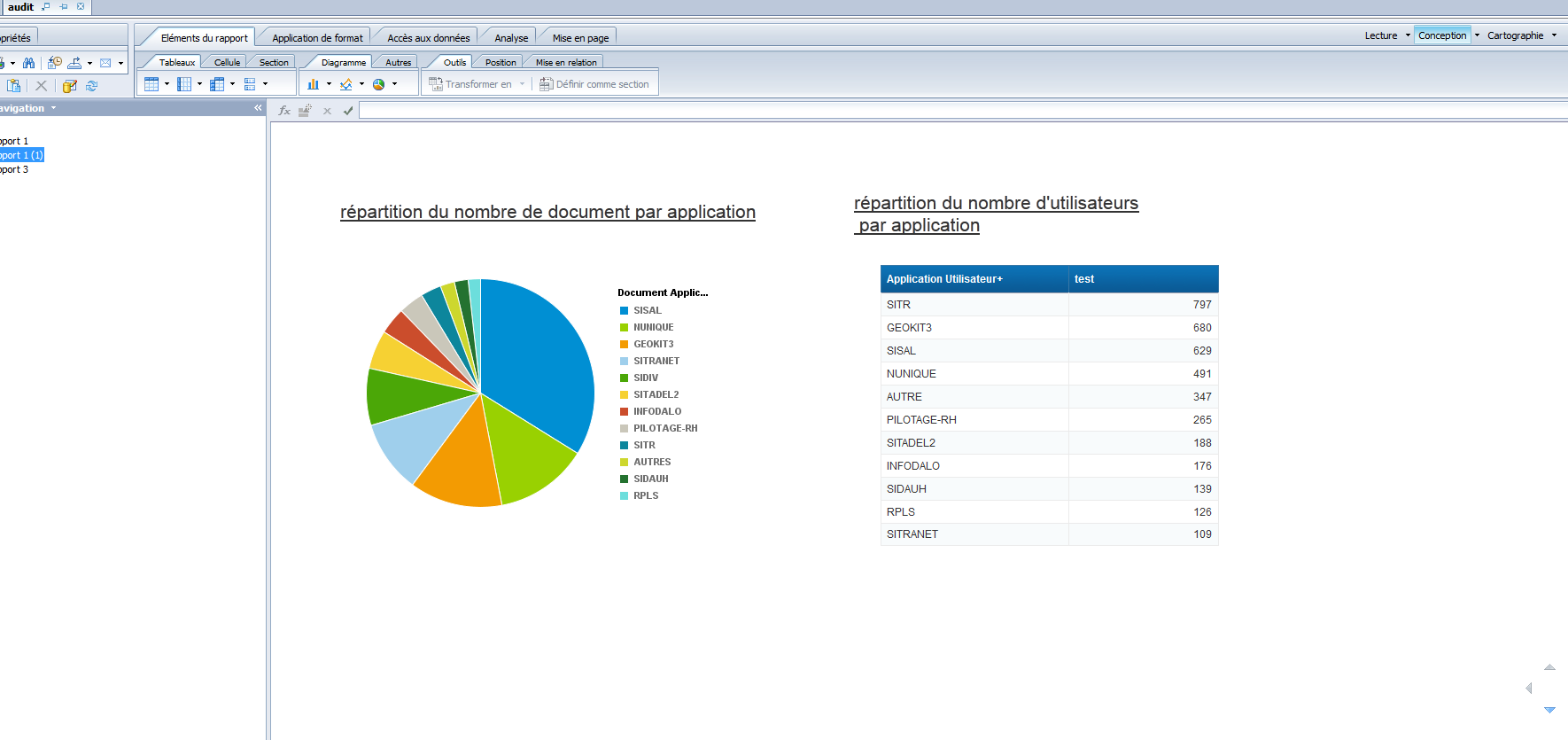Select the Section sub-tab

tap(274, 62)
